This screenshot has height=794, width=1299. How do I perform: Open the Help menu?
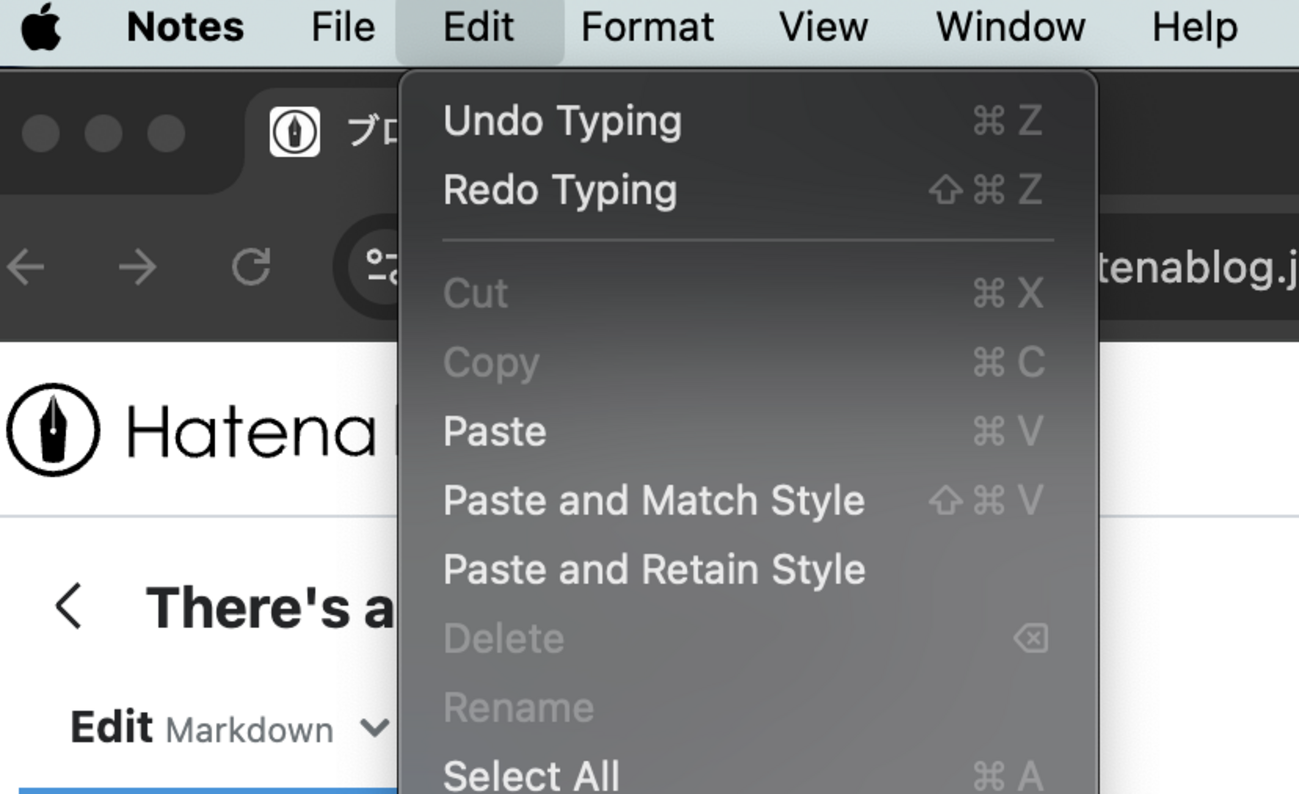point(1194,27)
